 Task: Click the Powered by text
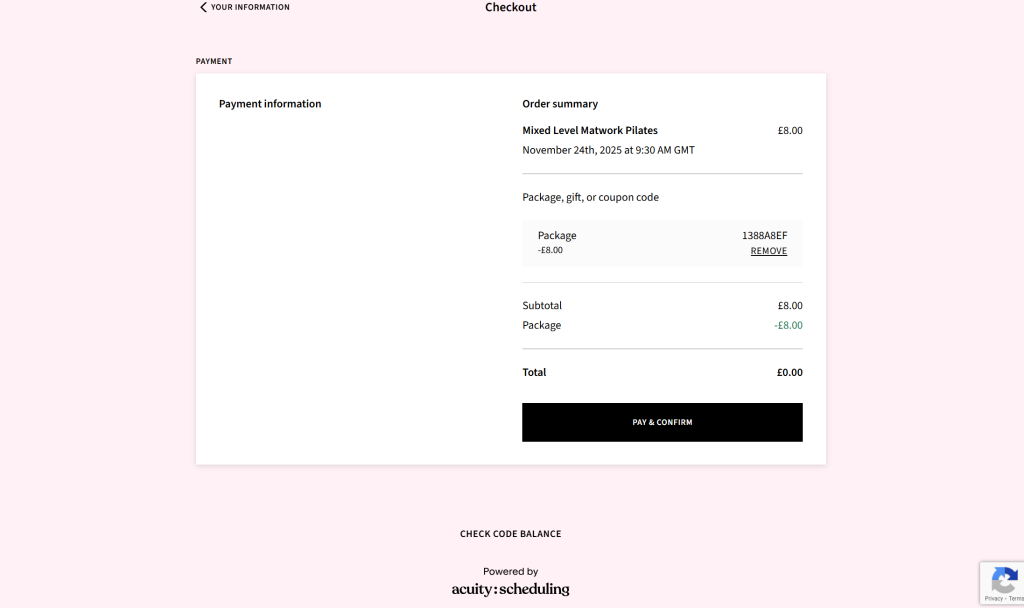(x=510, y=572)
